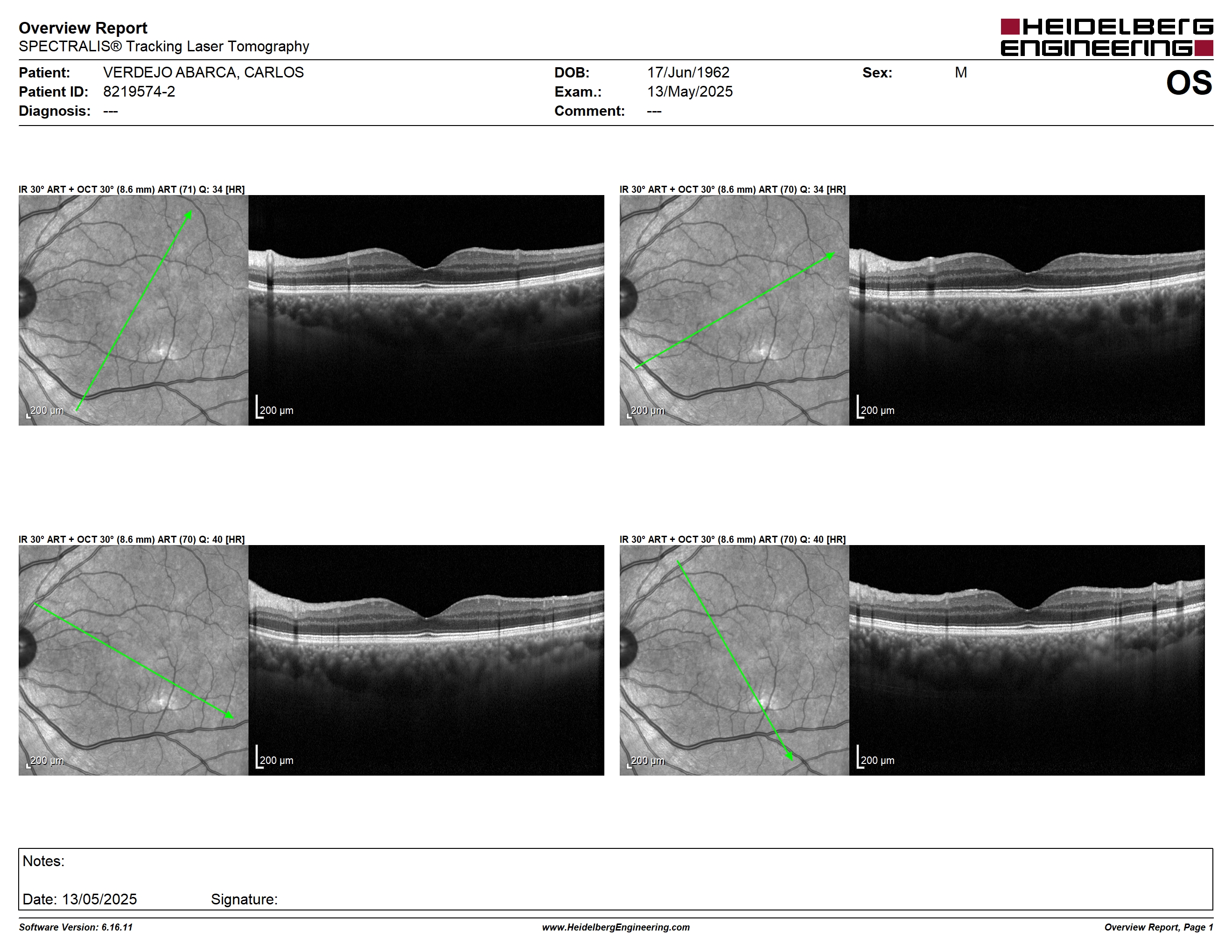Open the bottom-right infrared fundus image
Viewport: 1232px width, 952px height.
click(x=734, y=660)
